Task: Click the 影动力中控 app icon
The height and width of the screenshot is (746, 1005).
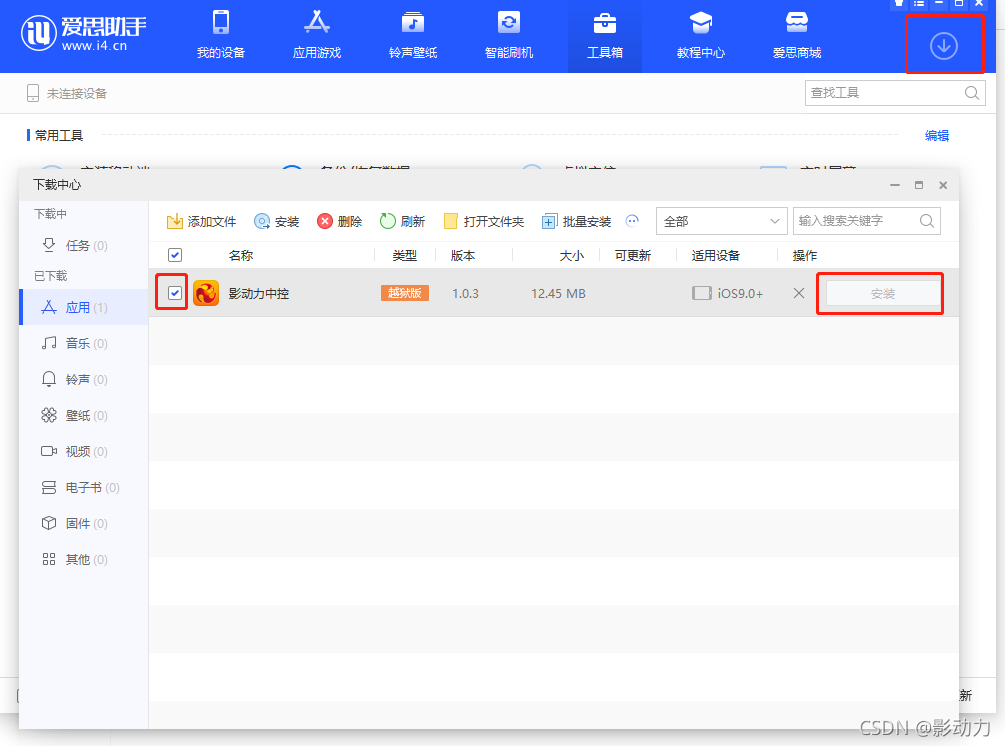Action: (x=206, y=294)
